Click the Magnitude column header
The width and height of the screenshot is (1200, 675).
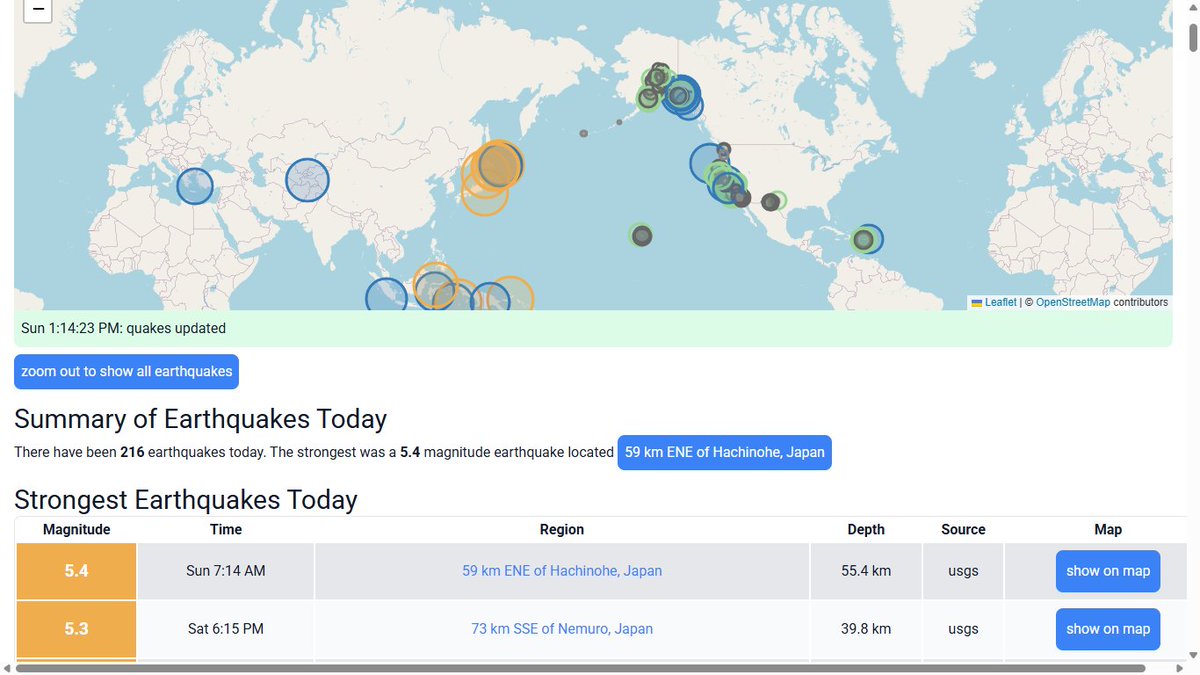(x=76, y=529)
